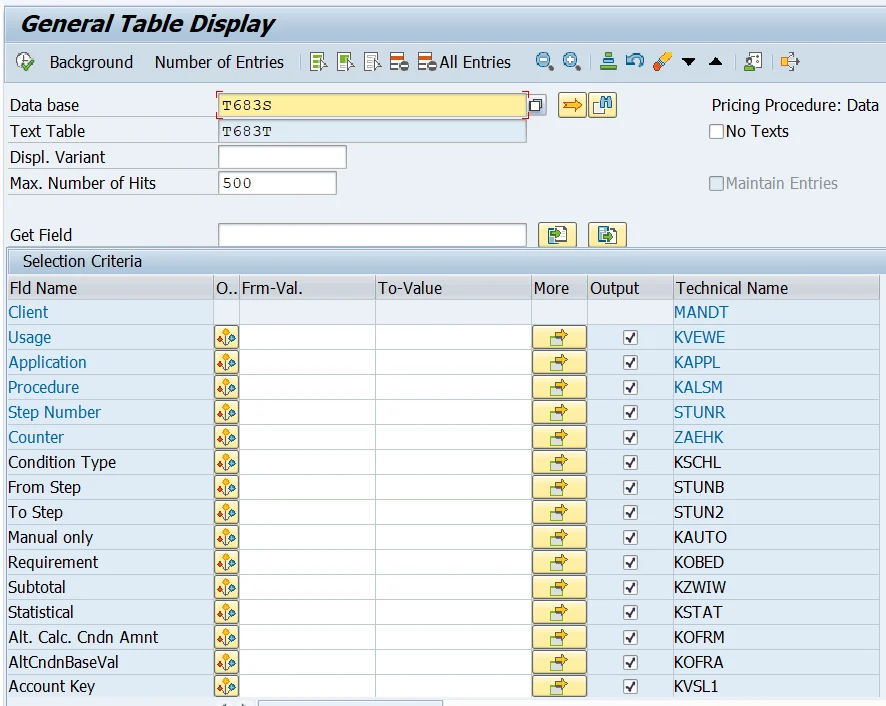This screenshot has height=706, width=886.
Task: Click the zoom out magnifier icon
Action: 544,61
